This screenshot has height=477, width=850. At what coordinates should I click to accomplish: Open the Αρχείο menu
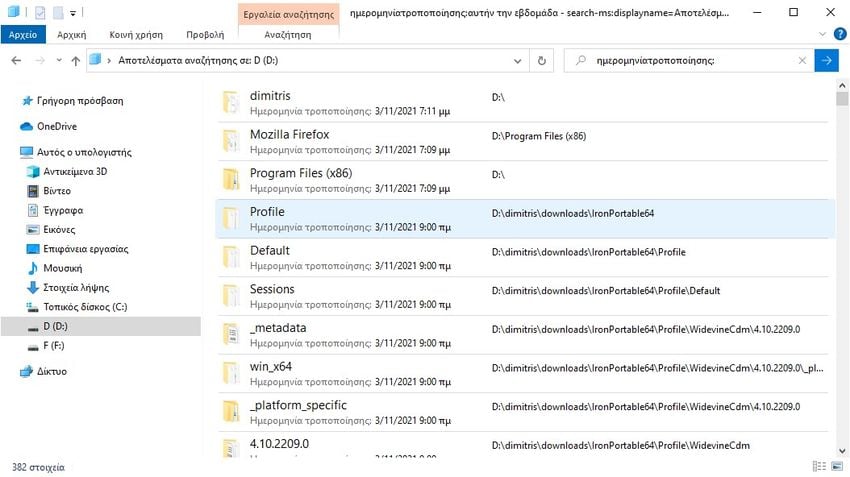22,34
